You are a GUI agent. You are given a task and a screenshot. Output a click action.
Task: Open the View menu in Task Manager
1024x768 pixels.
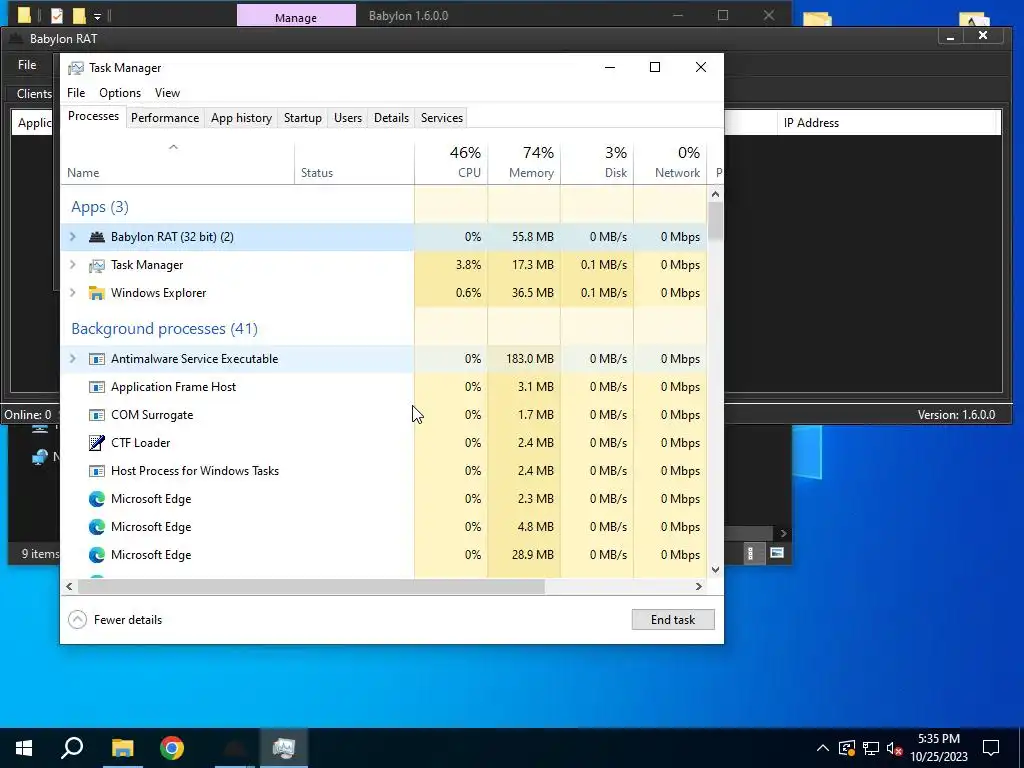167,93
